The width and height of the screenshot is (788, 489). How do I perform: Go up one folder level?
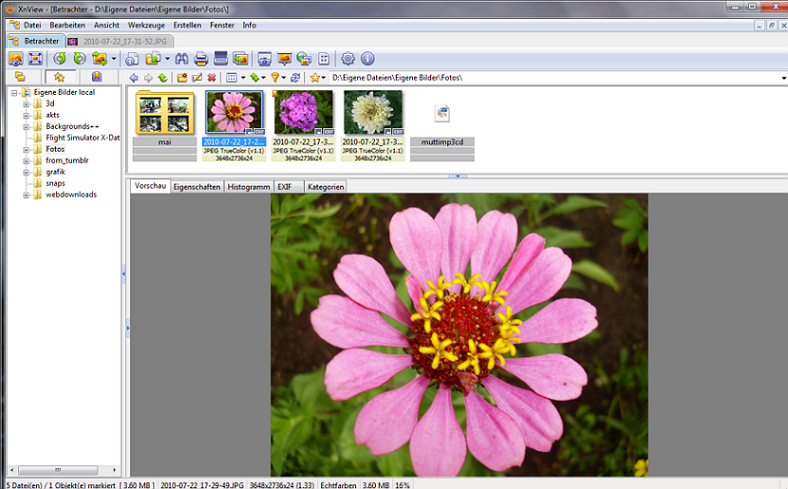point(162,78)
